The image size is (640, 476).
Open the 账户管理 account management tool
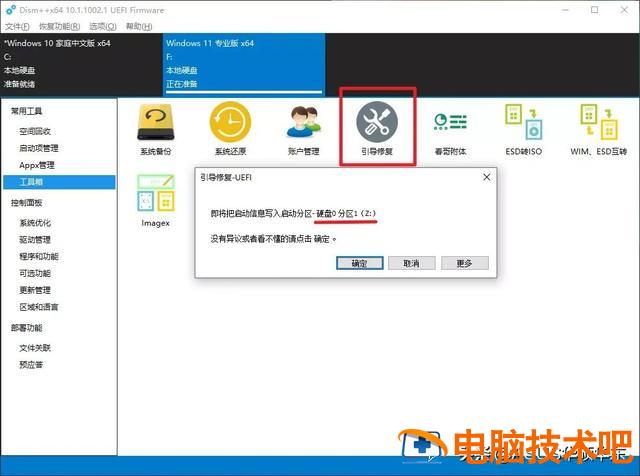coord(304,129)
